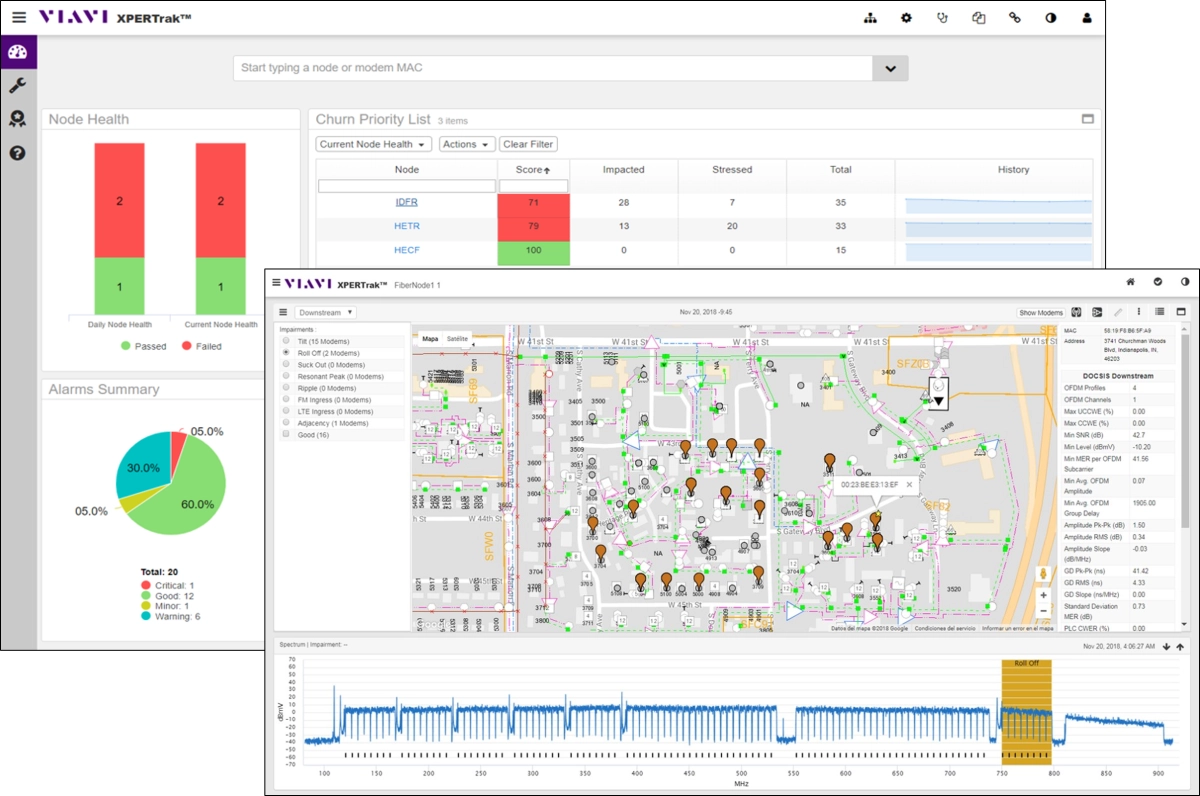Open the wrench tools sidebar icon
This screenshot has height=796, width=1200.
(17, 86)
